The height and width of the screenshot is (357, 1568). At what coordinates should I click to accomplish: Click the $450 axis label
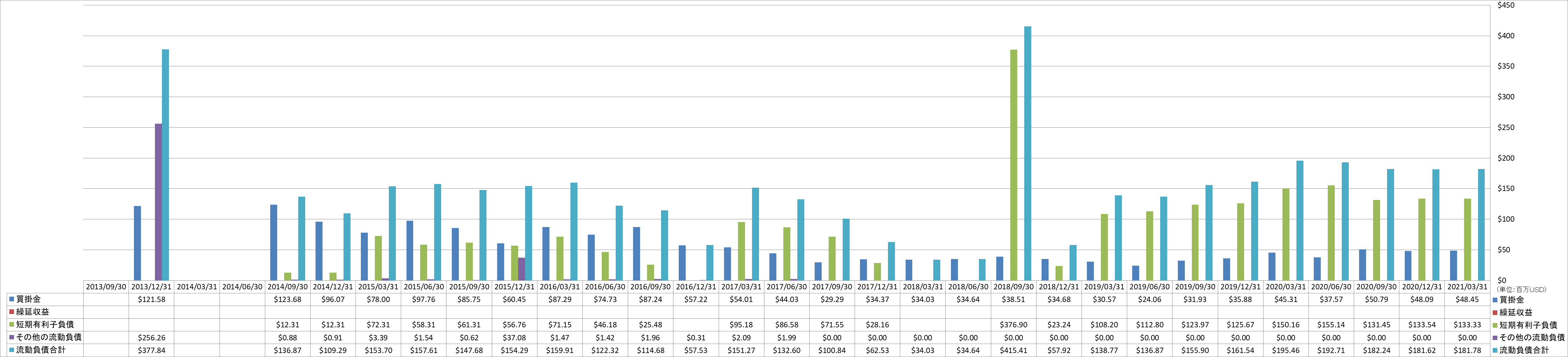pyautogui.click(x=1506, y=5)
